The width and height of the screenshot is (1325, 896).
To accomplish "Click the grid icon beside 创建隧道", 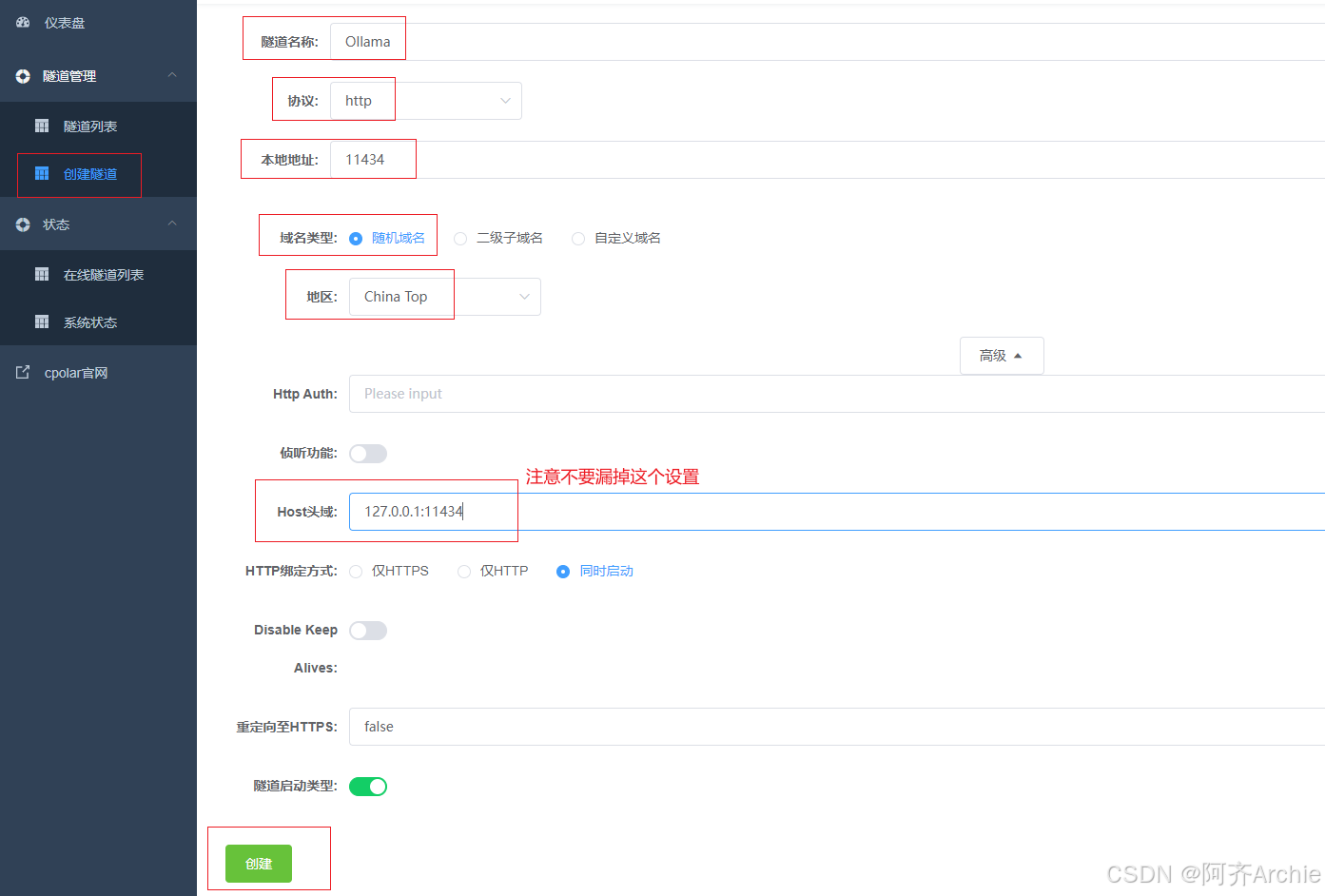I will point(42,173).
